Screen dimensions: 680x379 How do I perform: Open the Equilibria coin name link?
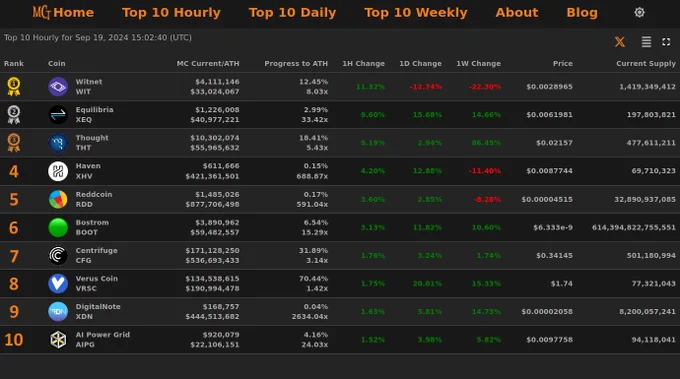tap(95, 110)
